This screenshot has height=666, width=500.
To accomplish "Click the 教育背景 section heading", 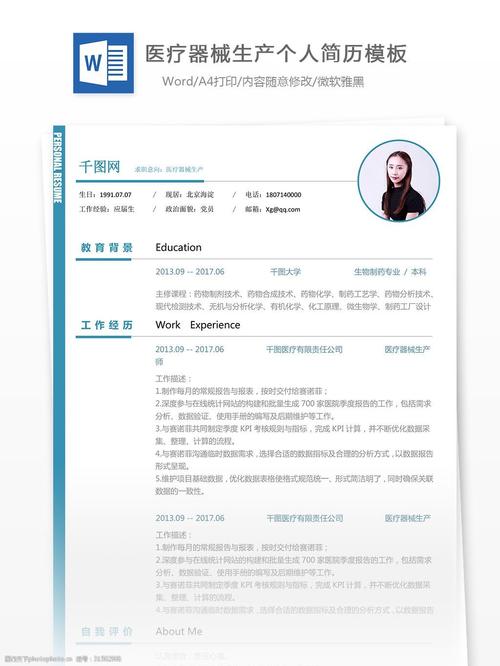I will click(107, 248).
